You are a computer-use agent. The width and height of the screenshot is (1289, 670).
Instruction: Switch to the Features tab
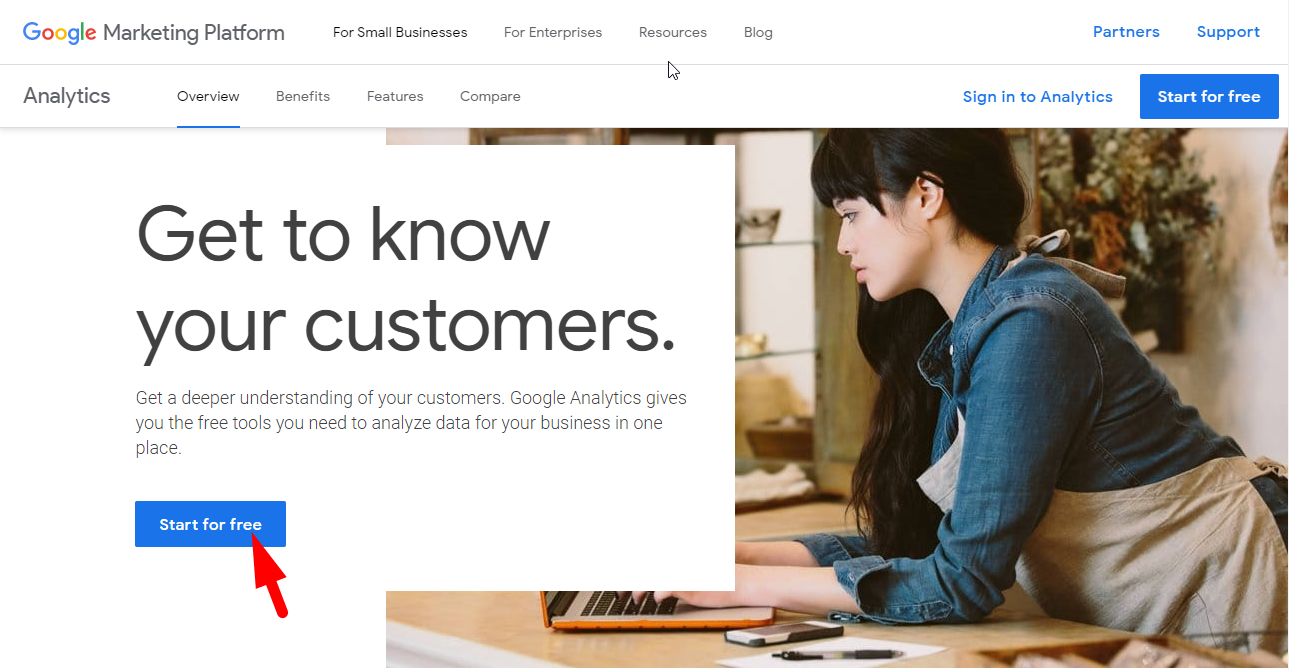[395, 97]
